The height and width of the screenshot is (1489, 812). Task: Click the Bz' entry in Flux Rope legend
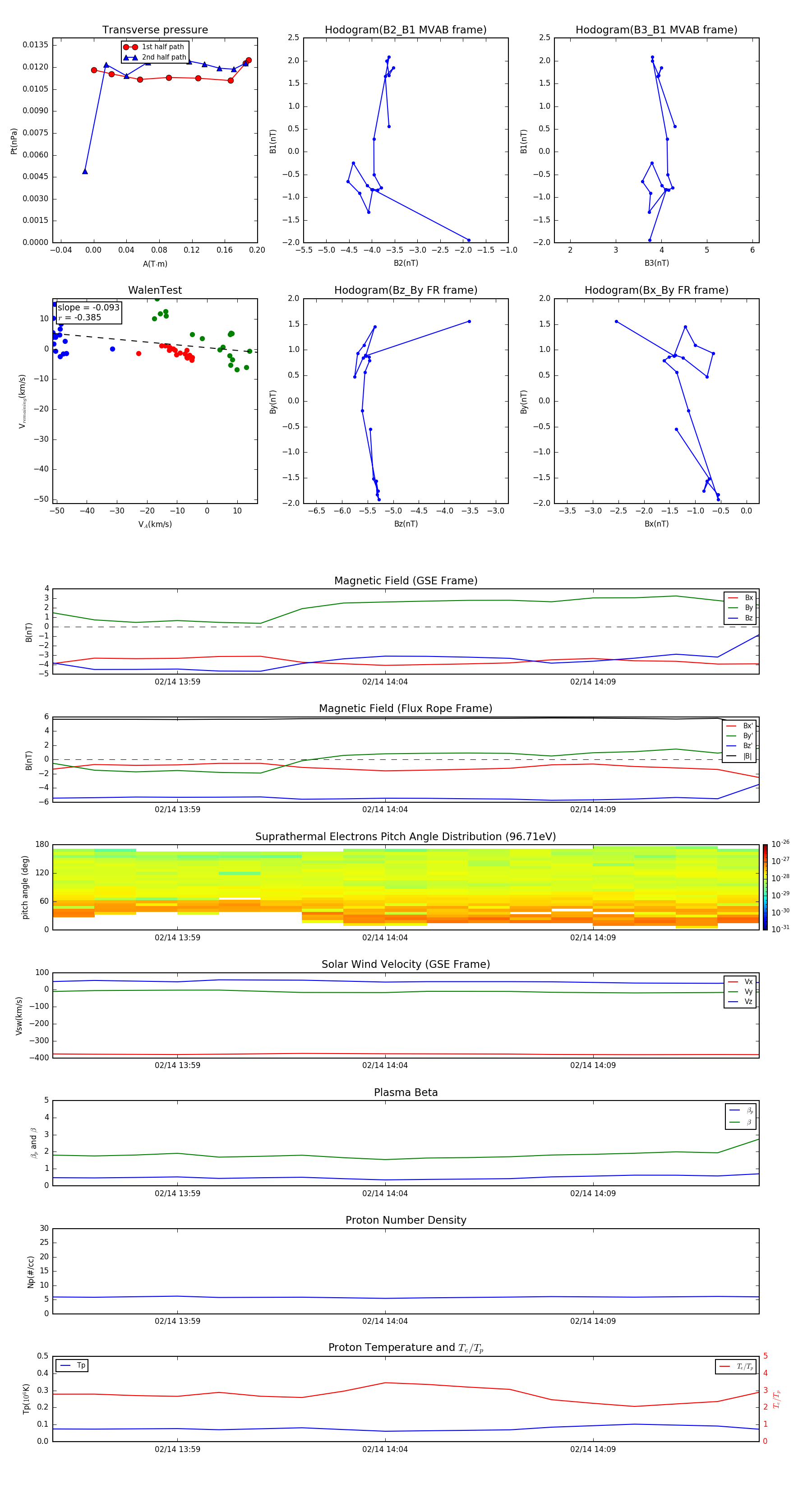740,746
